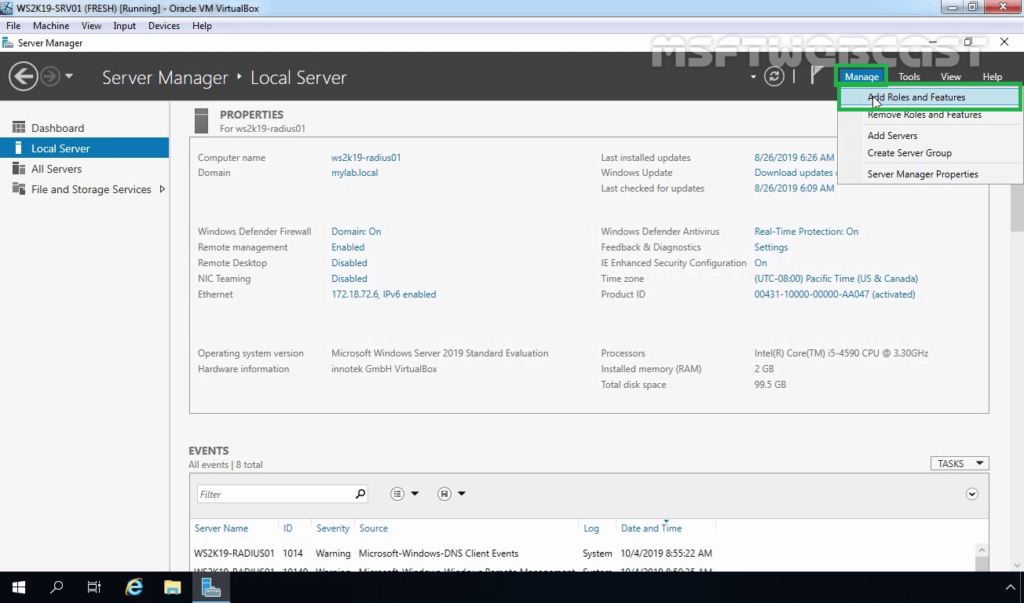Open the Windows Start button
The height and width of the screenshot is (603, 1024).
tap(18, 587)
